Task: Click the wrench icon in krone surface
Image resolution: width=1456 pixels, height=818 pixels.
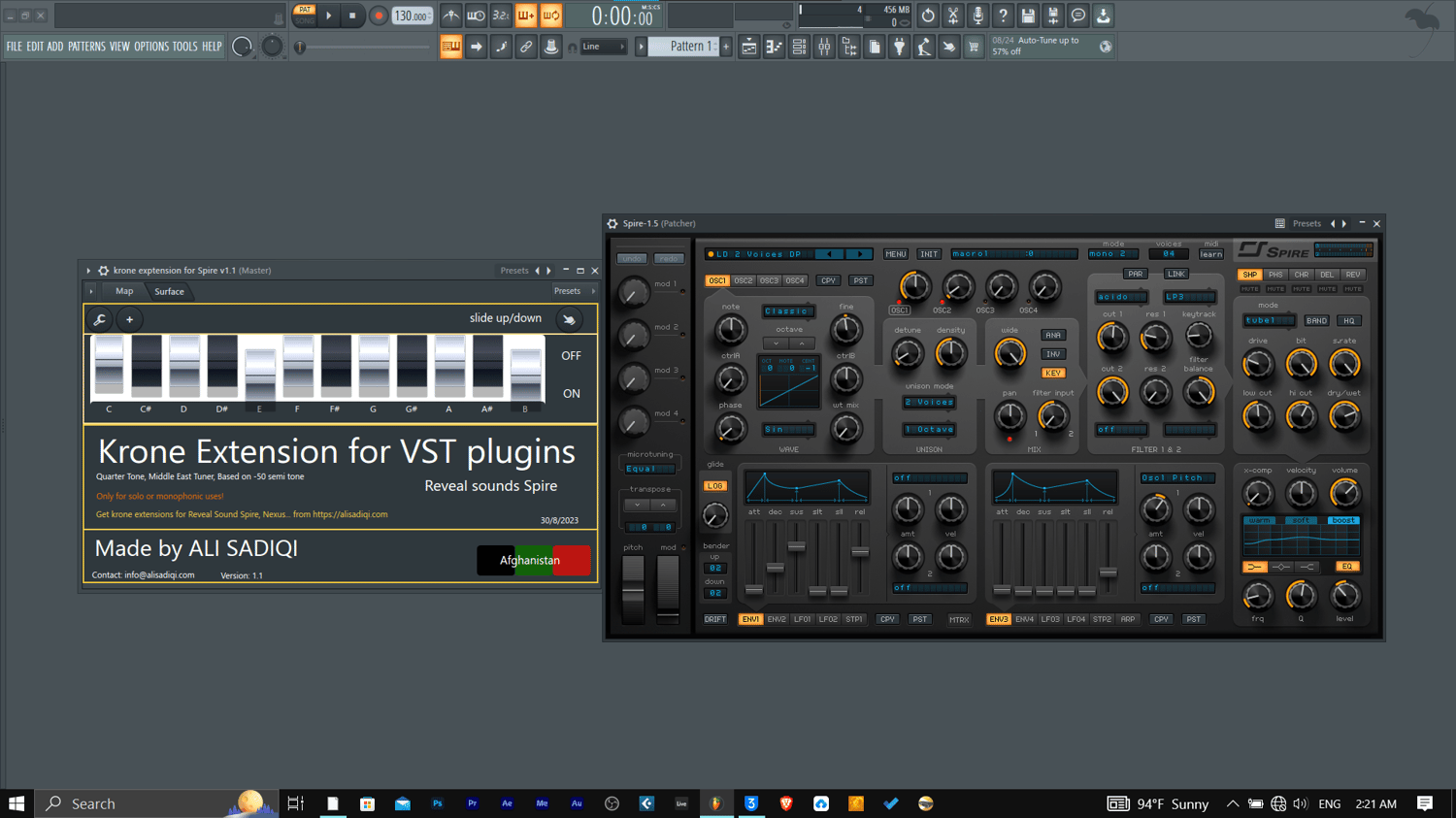Action: (x=100, y=319)
